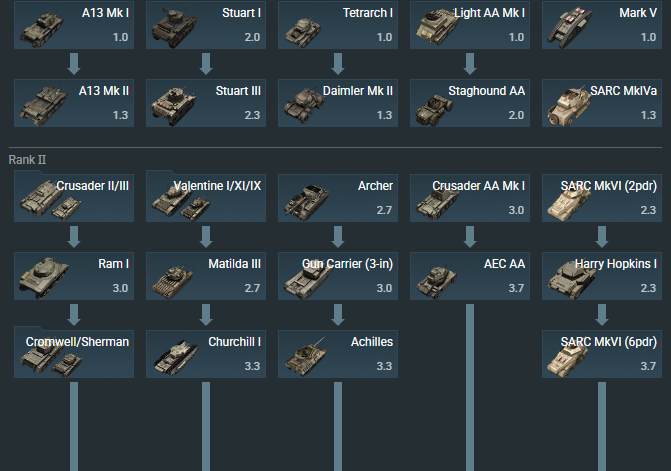The height and width of the screenshot is (471, 671).
Task: Click the 'Rank II' section label
Action: point(27,160)
